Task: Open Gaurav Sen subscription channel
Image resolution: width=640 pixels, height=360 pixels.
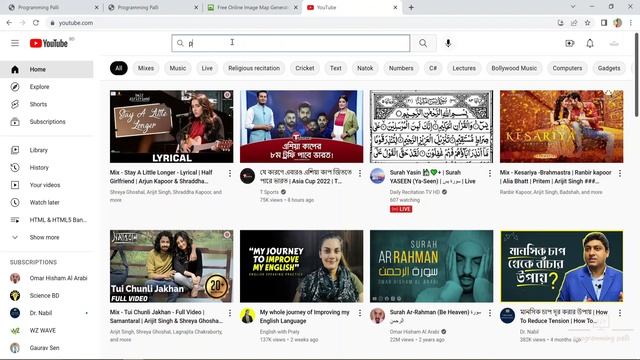Action: point(47,348)
